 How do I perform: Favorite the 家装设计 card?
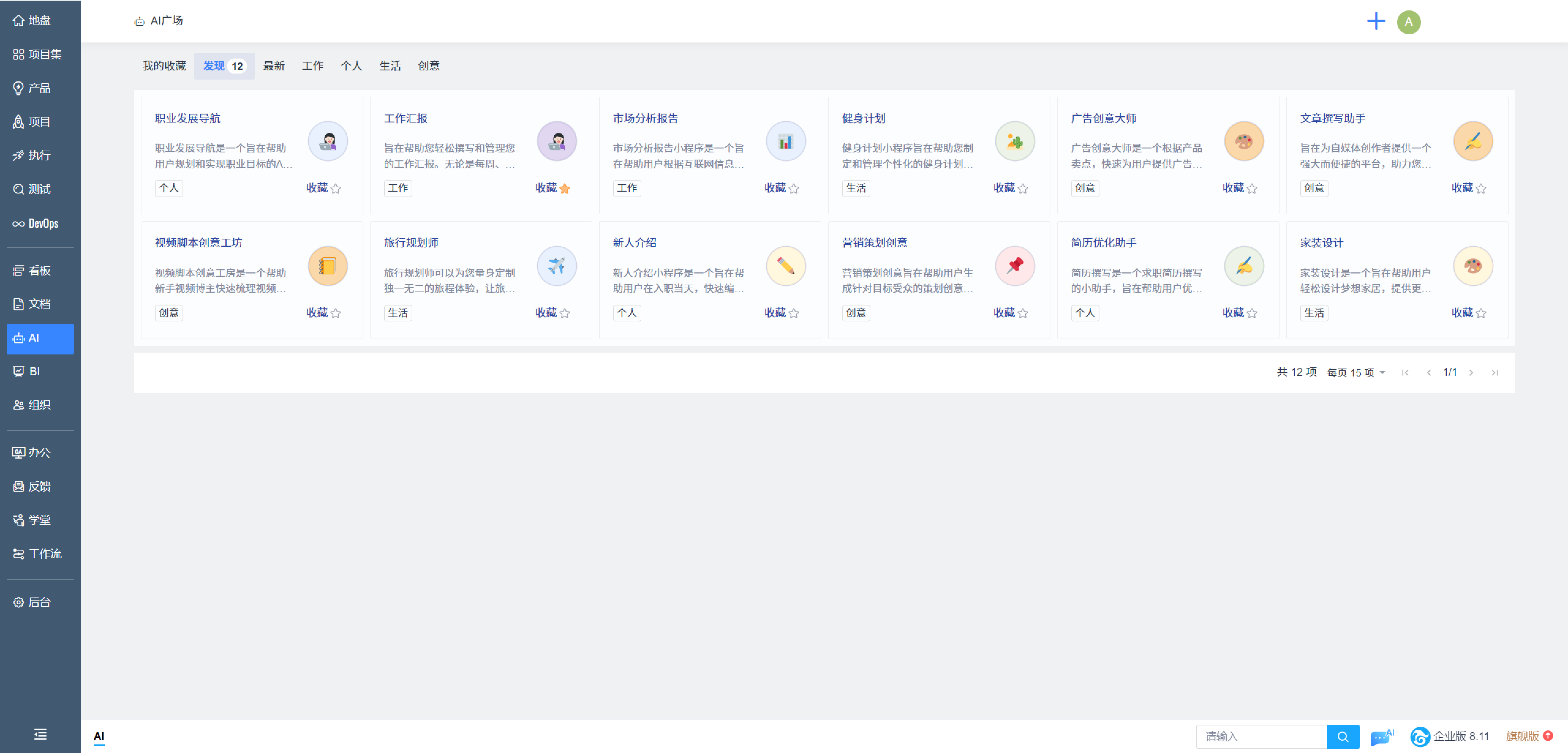(x=1480, y=313)
